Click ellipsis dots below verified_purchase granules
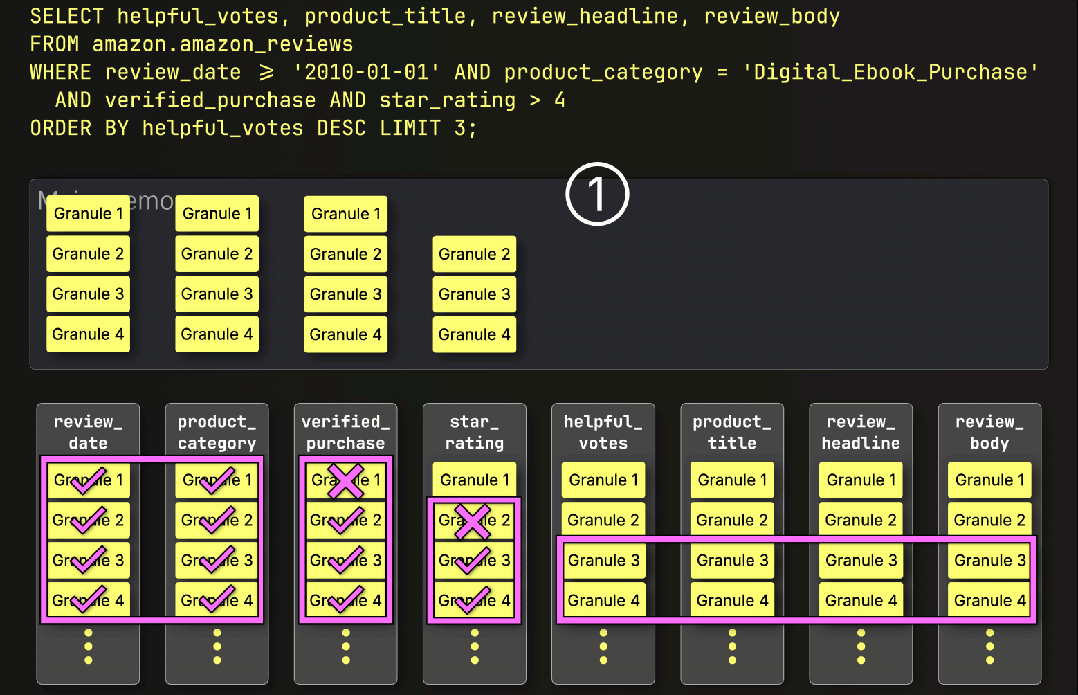This screenshot has height=695, width=1078. [x=345, y=646]
